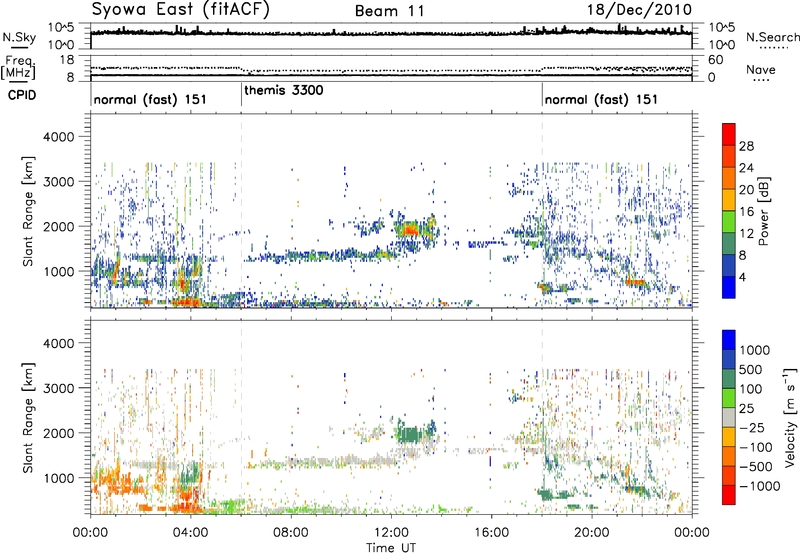Pick the light green 12–16 dB Power swatch
800x554 pixels.
729,222
